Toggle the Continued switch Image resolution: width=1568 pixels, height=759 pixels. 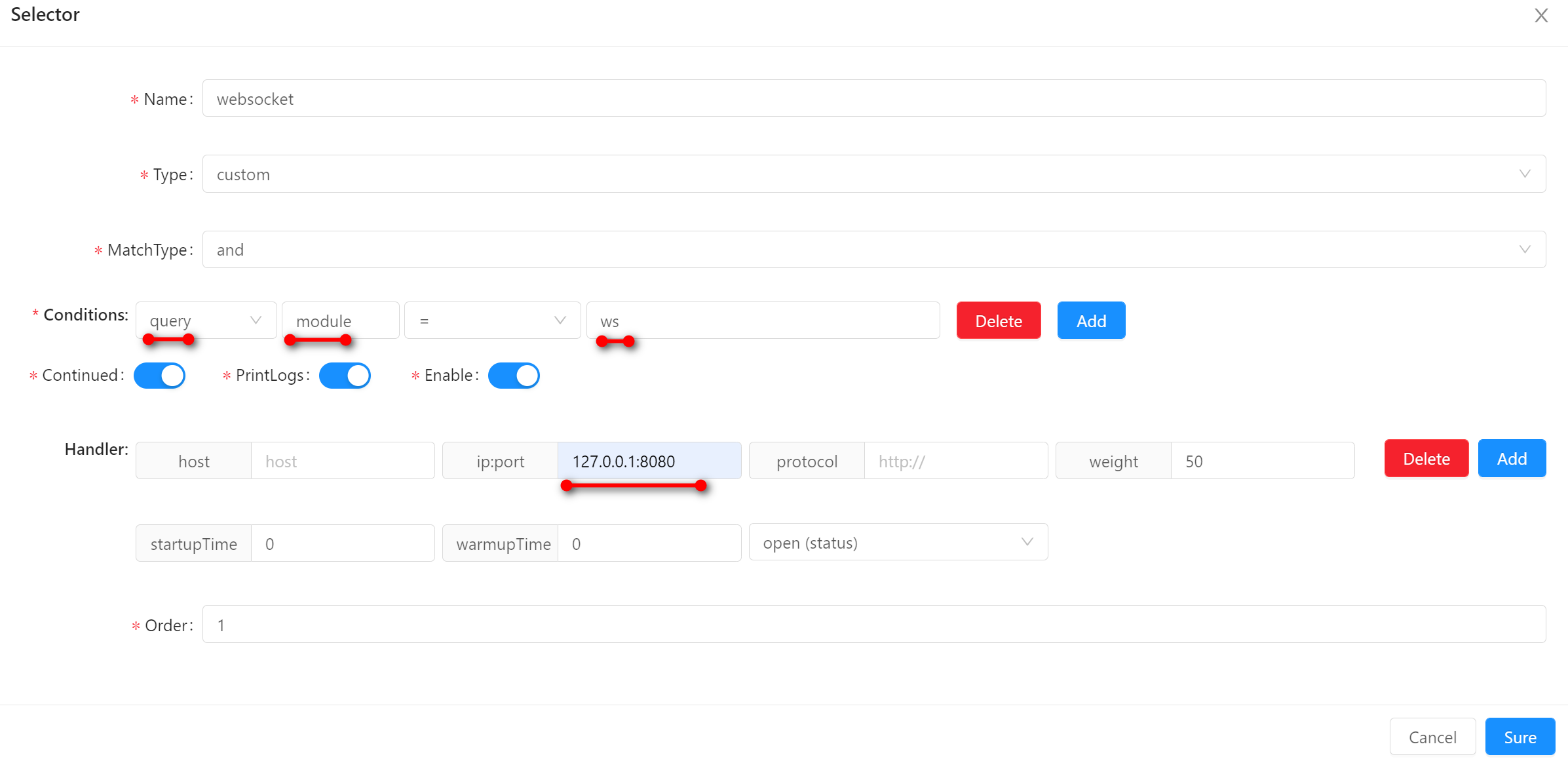click(x=159, y=376)
